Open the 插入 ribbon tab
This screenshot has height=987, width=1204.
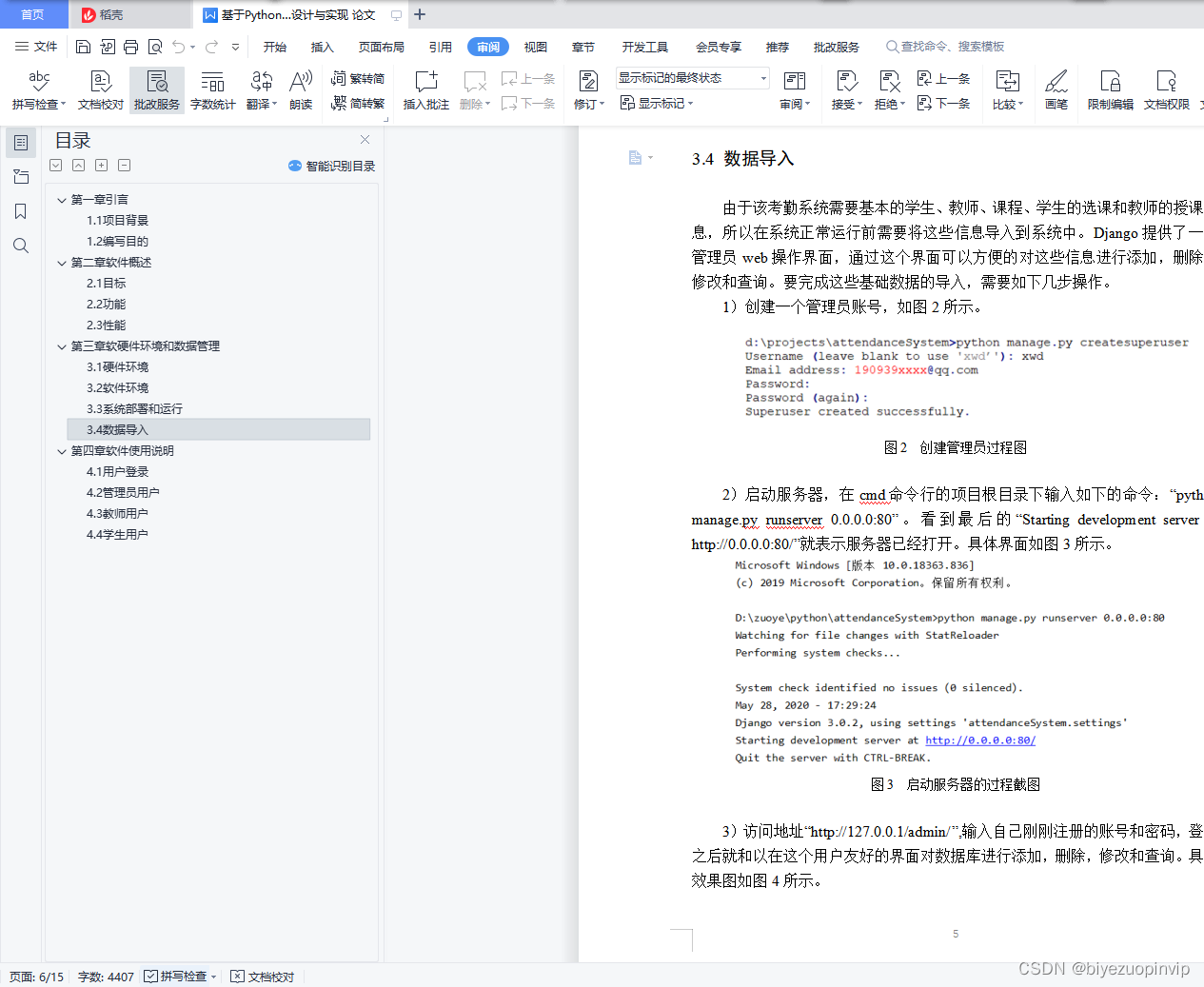point(323,46)
